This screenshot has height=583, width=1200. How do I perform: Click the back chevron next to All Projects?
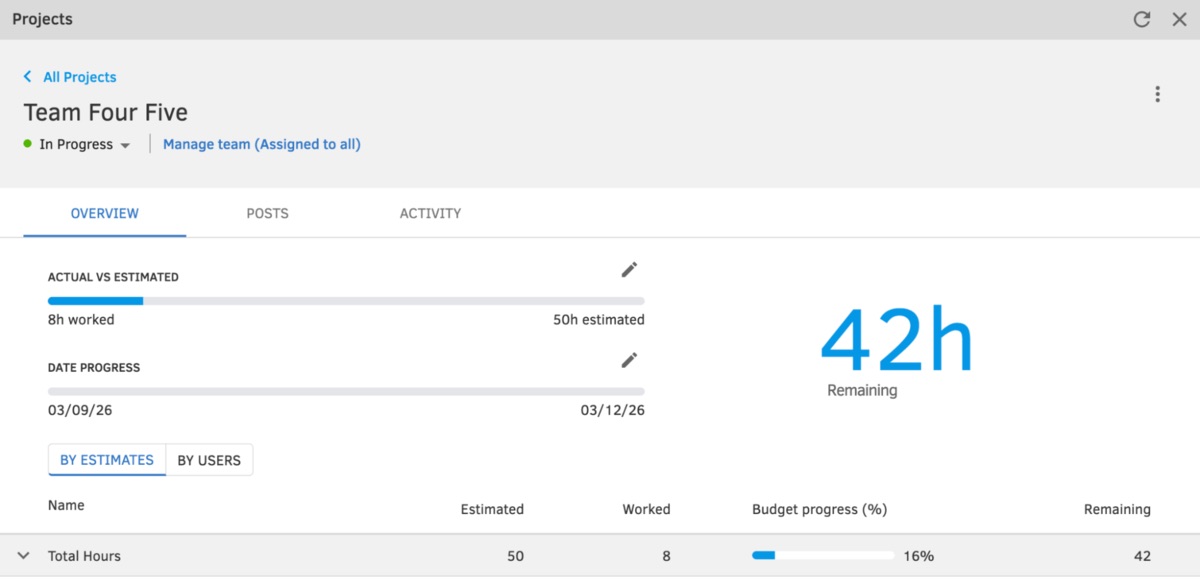coord(26,77)
